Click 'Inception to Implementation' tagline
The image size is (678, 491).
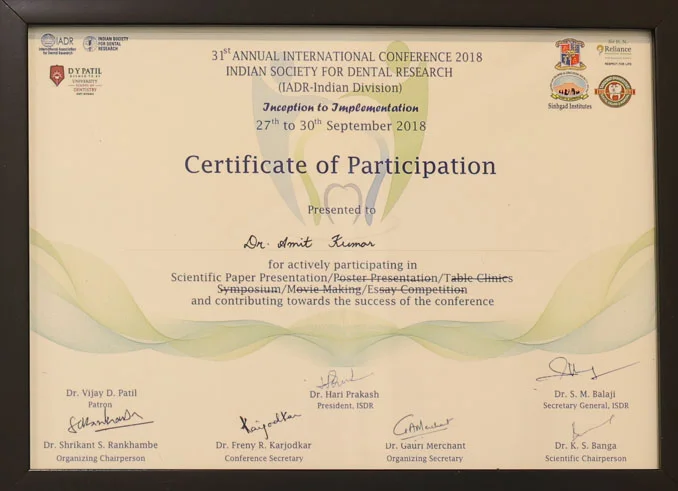tap(341, 108)
